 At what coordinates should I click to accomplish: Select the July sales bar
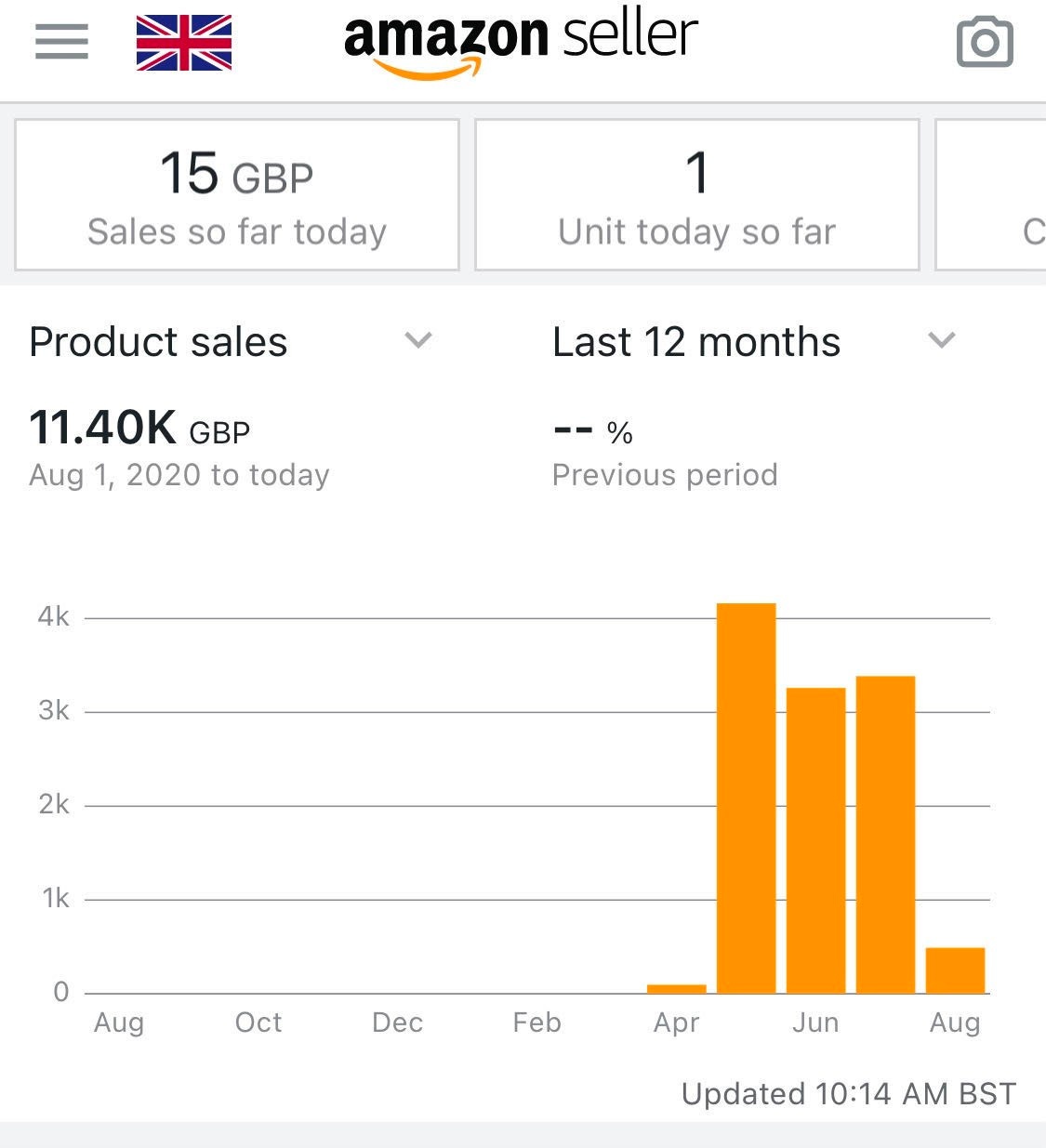click(x=885, y=835)
